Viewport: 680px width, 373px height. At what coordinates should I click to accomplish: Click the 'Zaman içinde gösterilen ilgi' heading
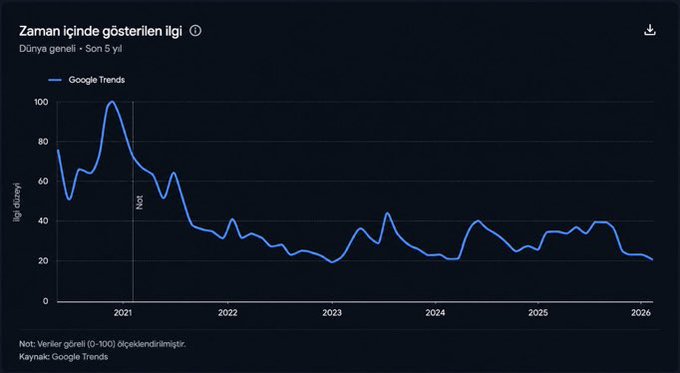point(101,31)
